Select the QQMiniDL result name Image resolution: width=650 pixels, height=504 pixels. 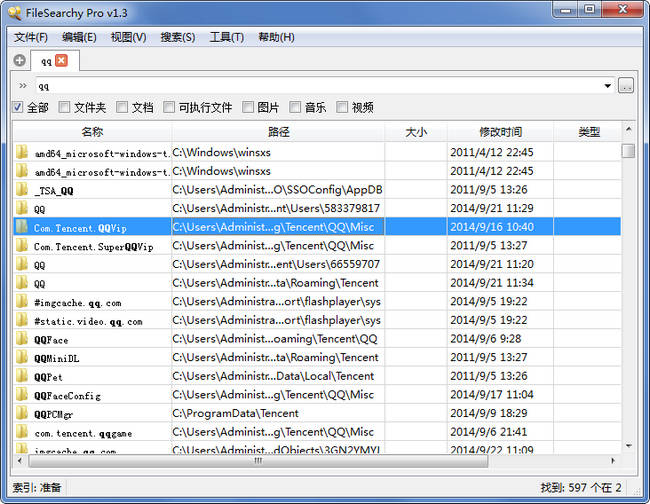pos(56,359)
